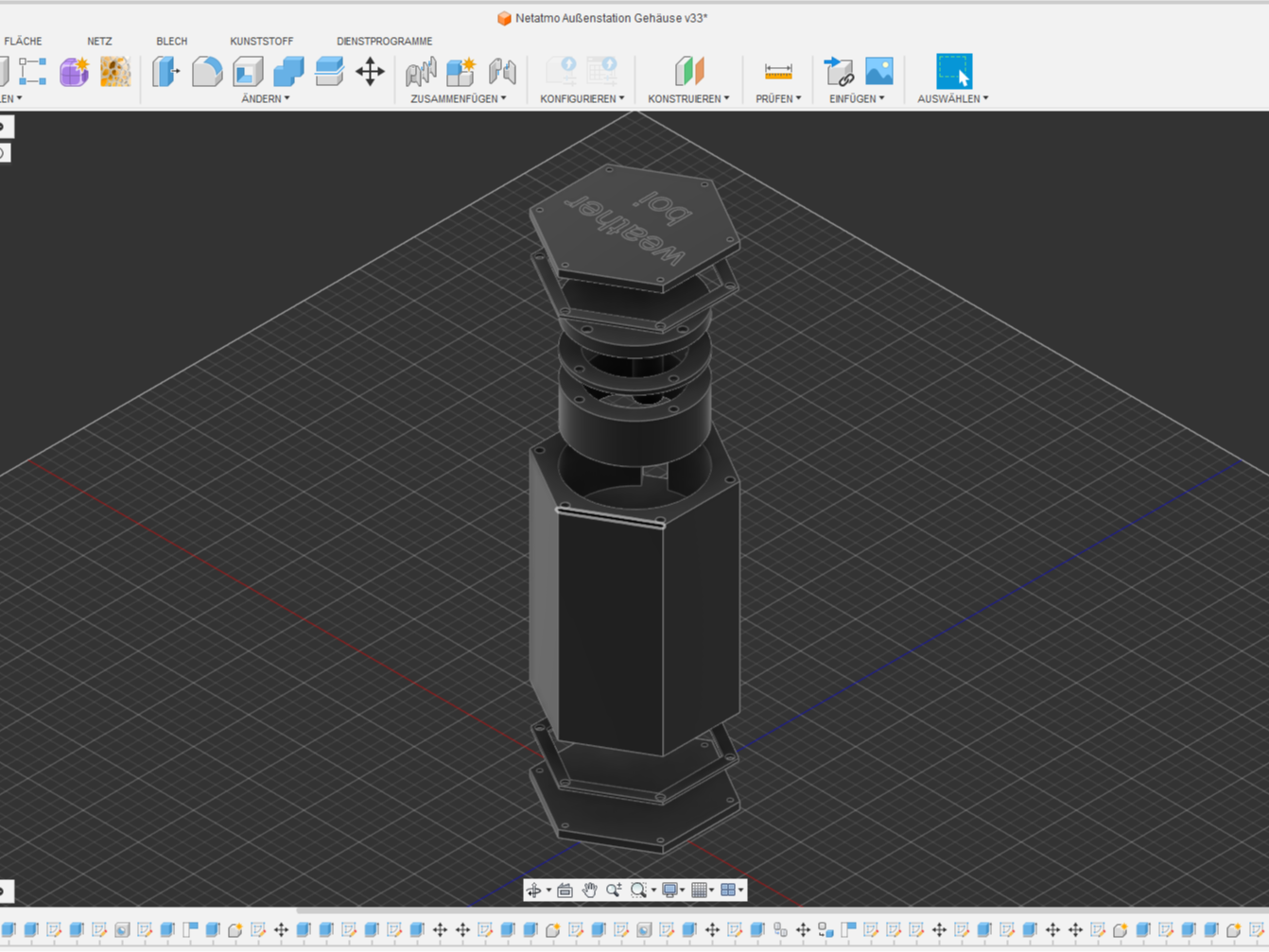The width and height of the screenshot is (1269, 952).
Task: Open the ZUSAMMENFÜGEN dropdown menu
Action: pyautogui.click(x=458, y=98)
